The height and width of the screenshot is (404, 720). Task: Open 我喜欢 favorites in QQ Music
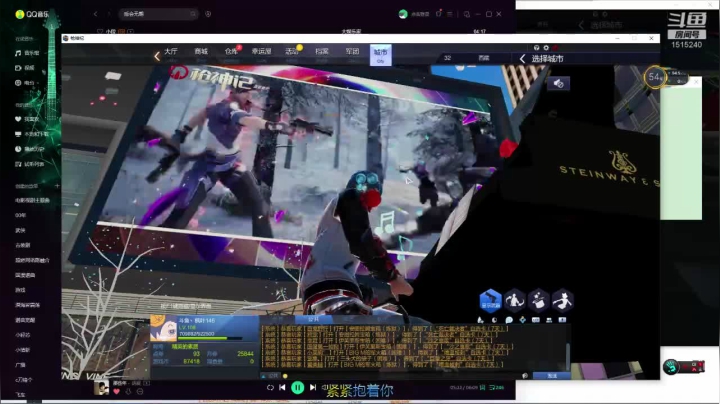coord(27,119)
